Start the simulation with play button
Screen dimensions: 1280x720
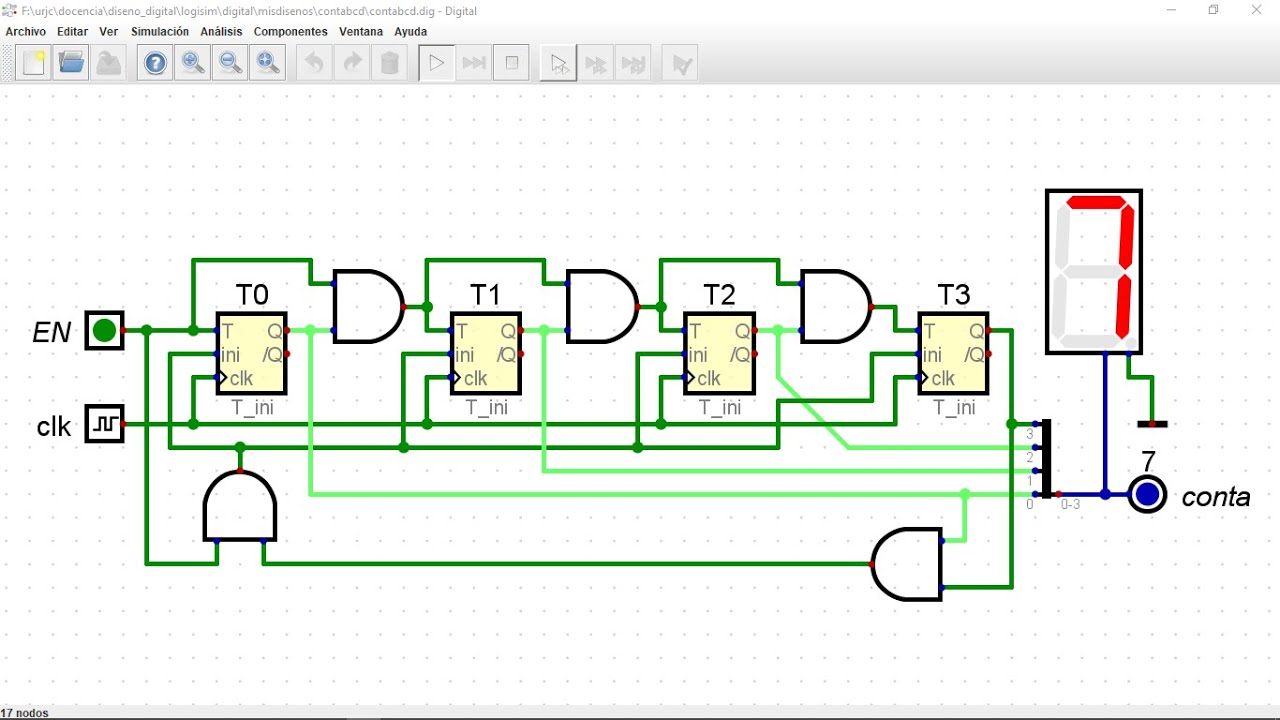[436, 63]
